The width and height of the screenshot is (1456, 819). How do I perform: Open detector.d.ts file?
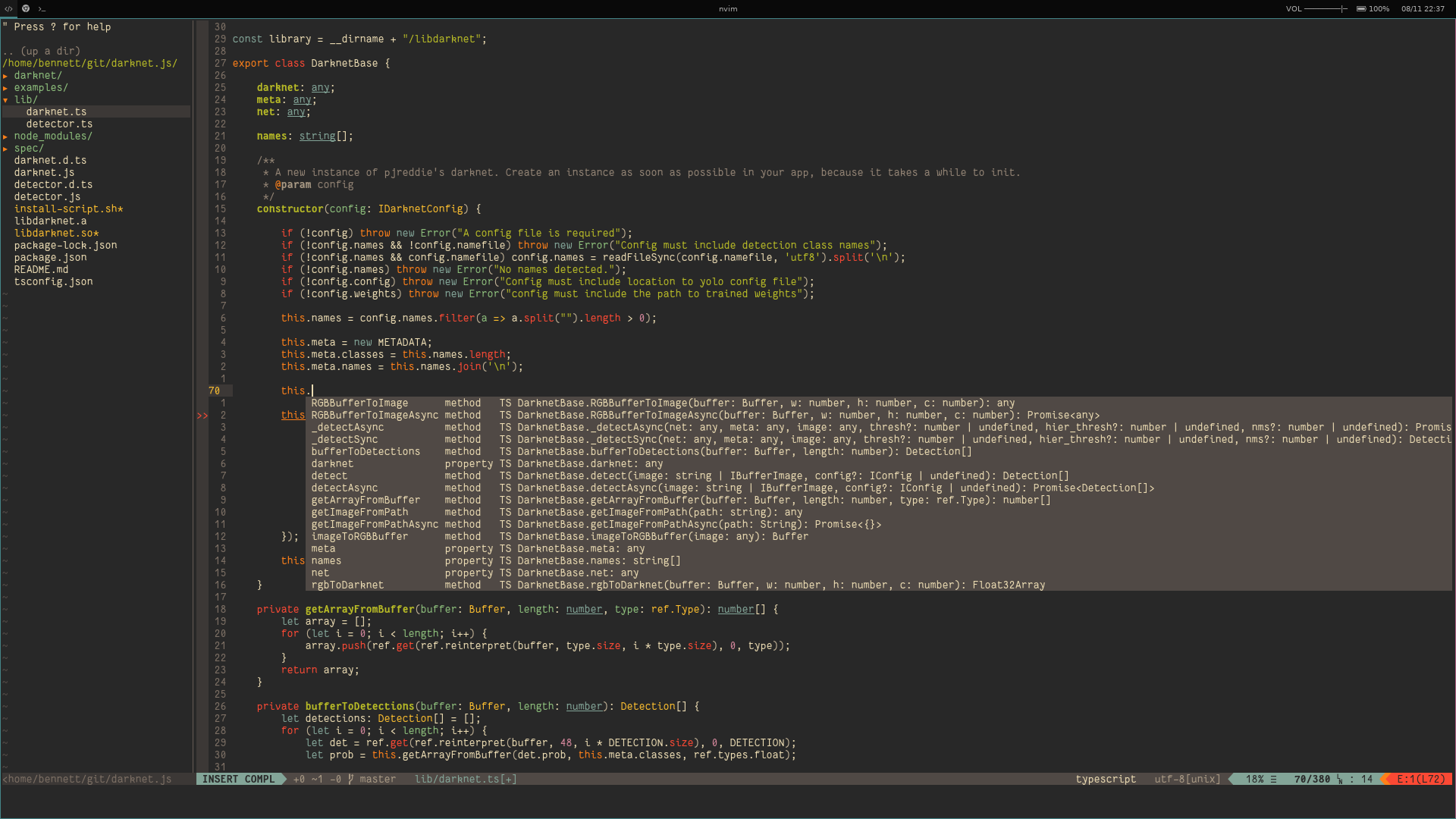pyautogui.click(x=53, y=184)
